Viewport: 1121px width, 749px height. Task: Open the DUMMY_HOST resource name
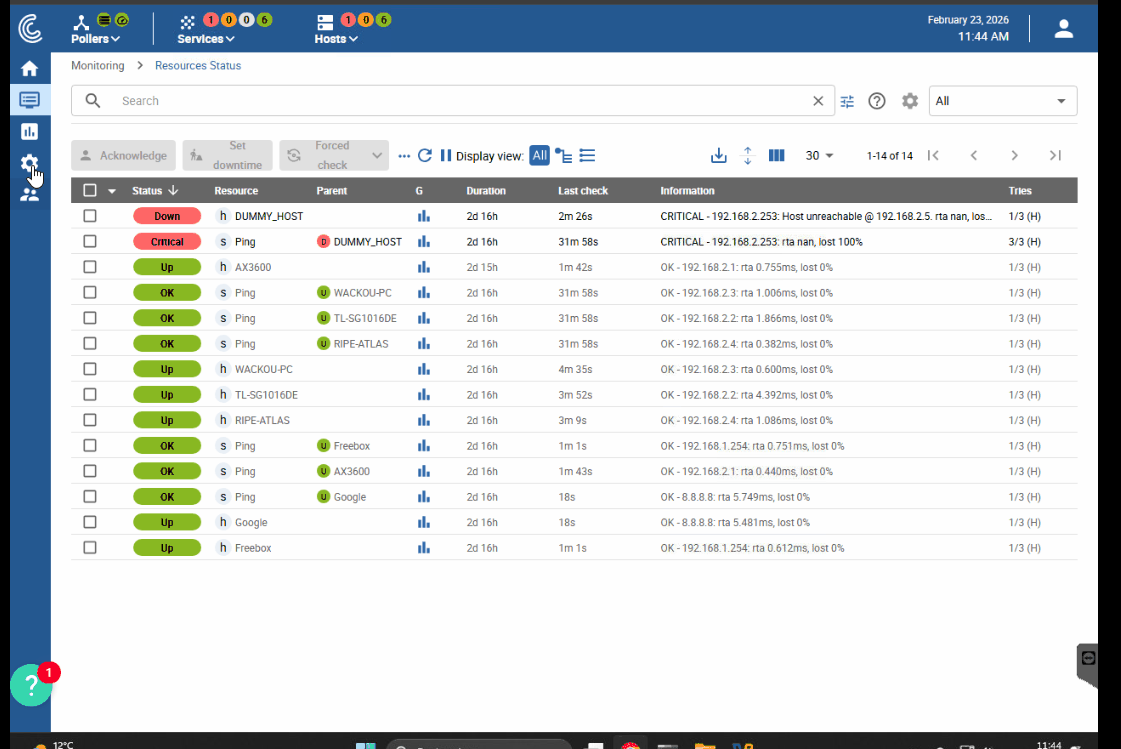pos(269,216)
